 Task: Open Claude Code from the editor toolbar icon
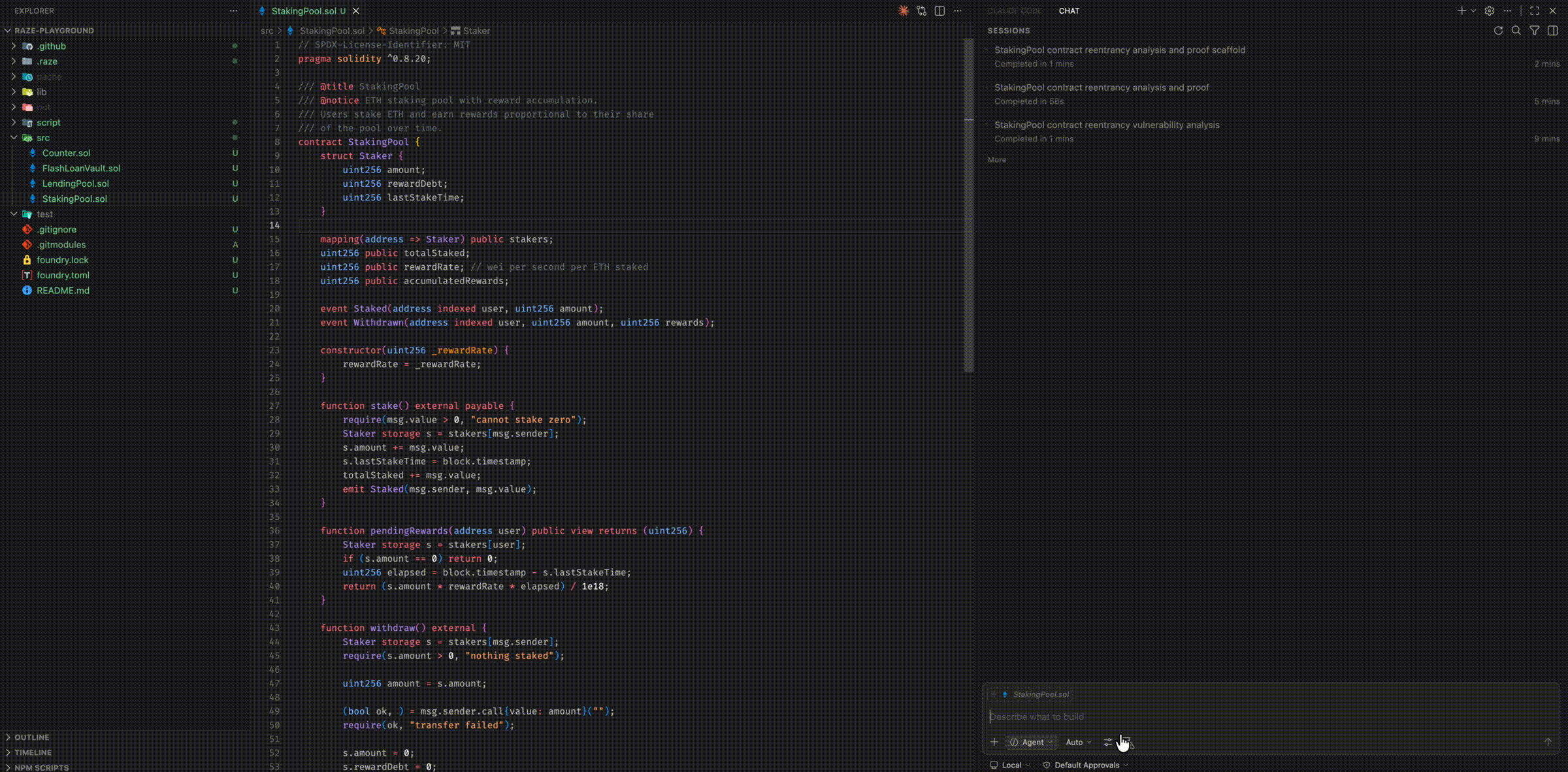pos(904,11)
